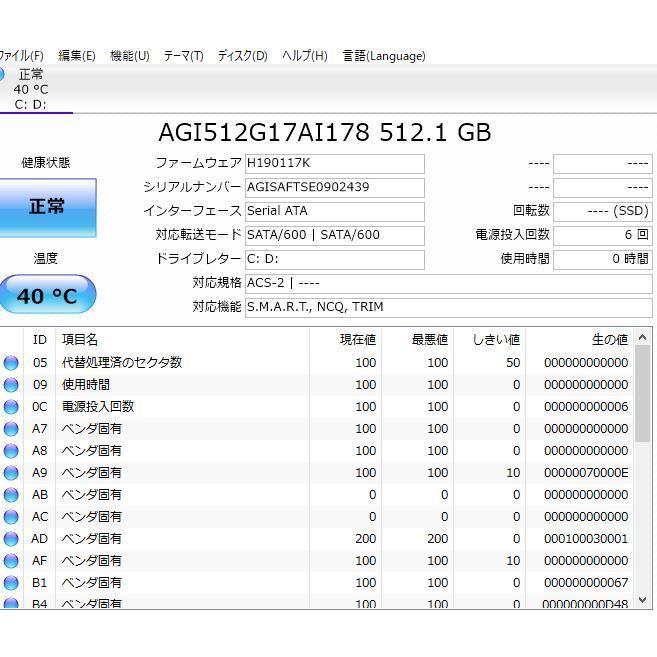This screenshot has width=657, height=657.
Task: Open the テーマ(T) menu
Action: pyautogui.click(x=183, y=56)
